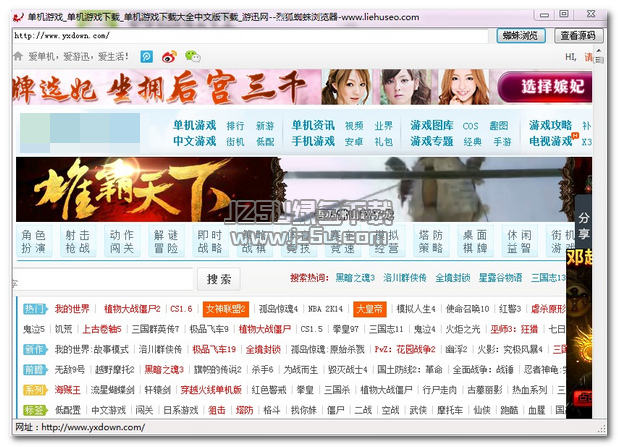This screenshot has height=447, width=618.
Task: Open the 中文游戏 nav item
Action: (x=195, y=141)
